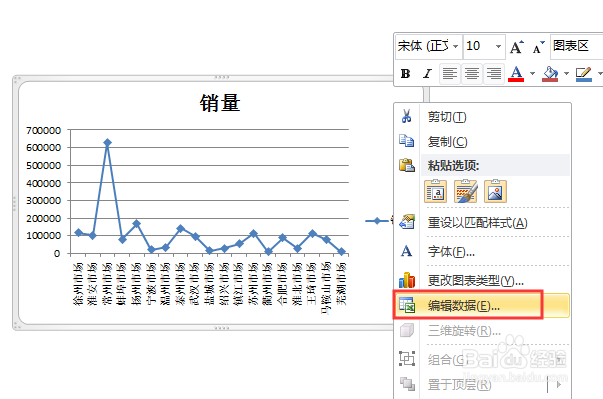Click the Font letter A icon
Viewport: 603px width, 399px height.
406,251
